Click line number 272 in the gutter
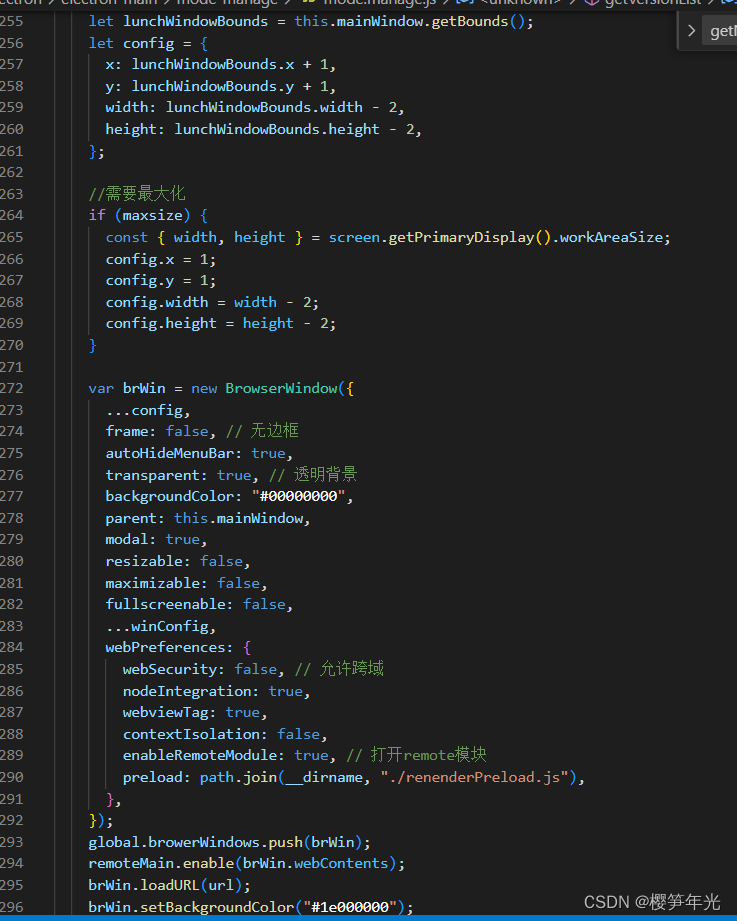The height and width of the screenshot is (921, 737). [x=11, y=388]
